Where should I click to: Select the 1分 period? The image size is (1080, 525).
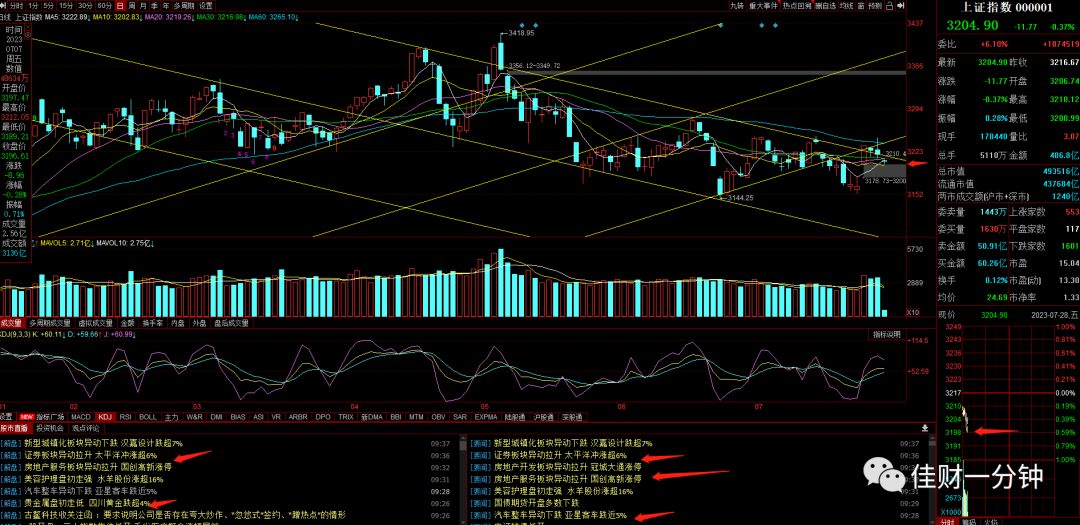[33, 6]
